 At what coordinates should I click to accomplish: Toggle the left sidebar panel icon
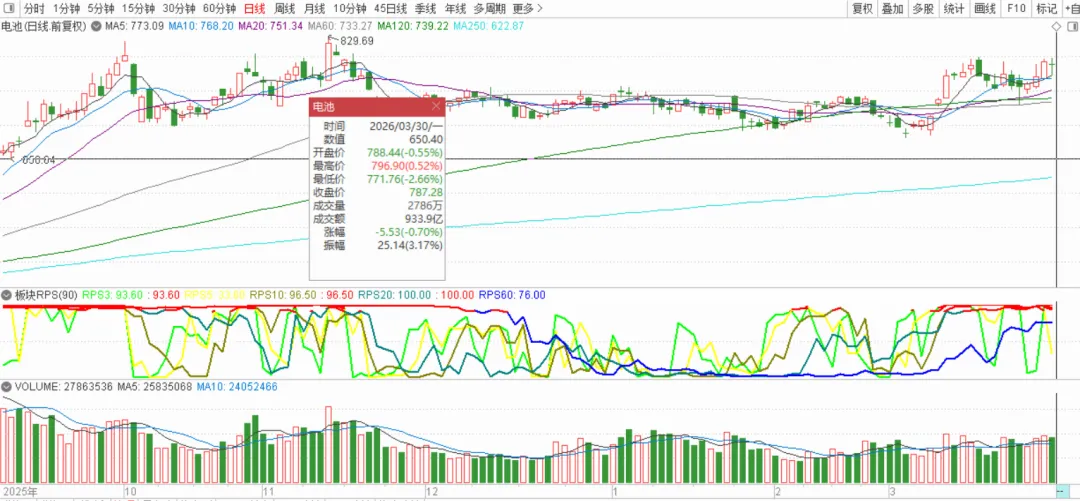point(9,9)
